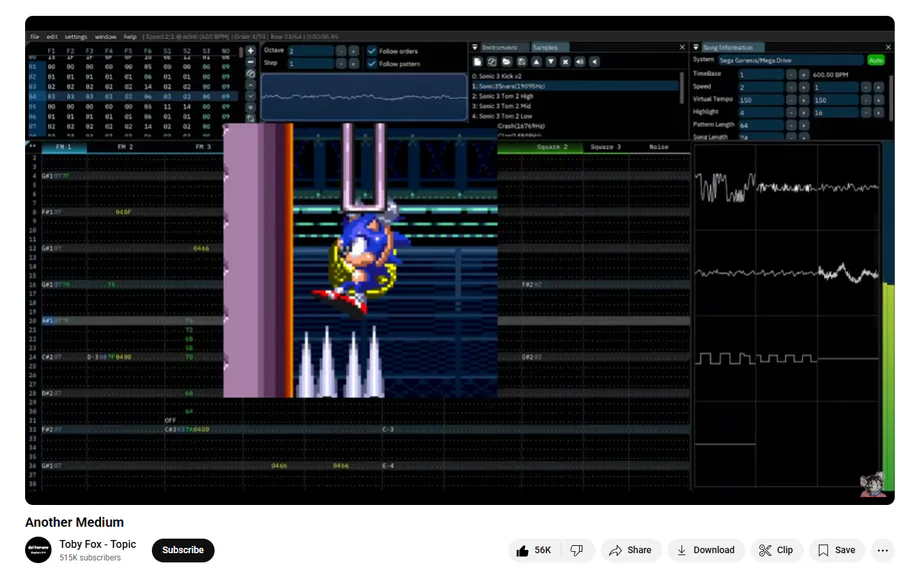900x569 pixels.
Task: Preview sample with the speaker icon
Action: click(580, 61)
